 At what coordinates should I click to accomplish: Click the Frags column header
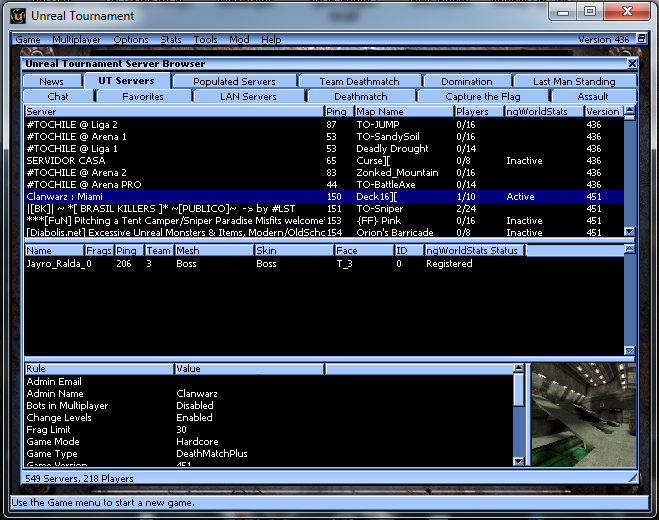tap(99, 251)
